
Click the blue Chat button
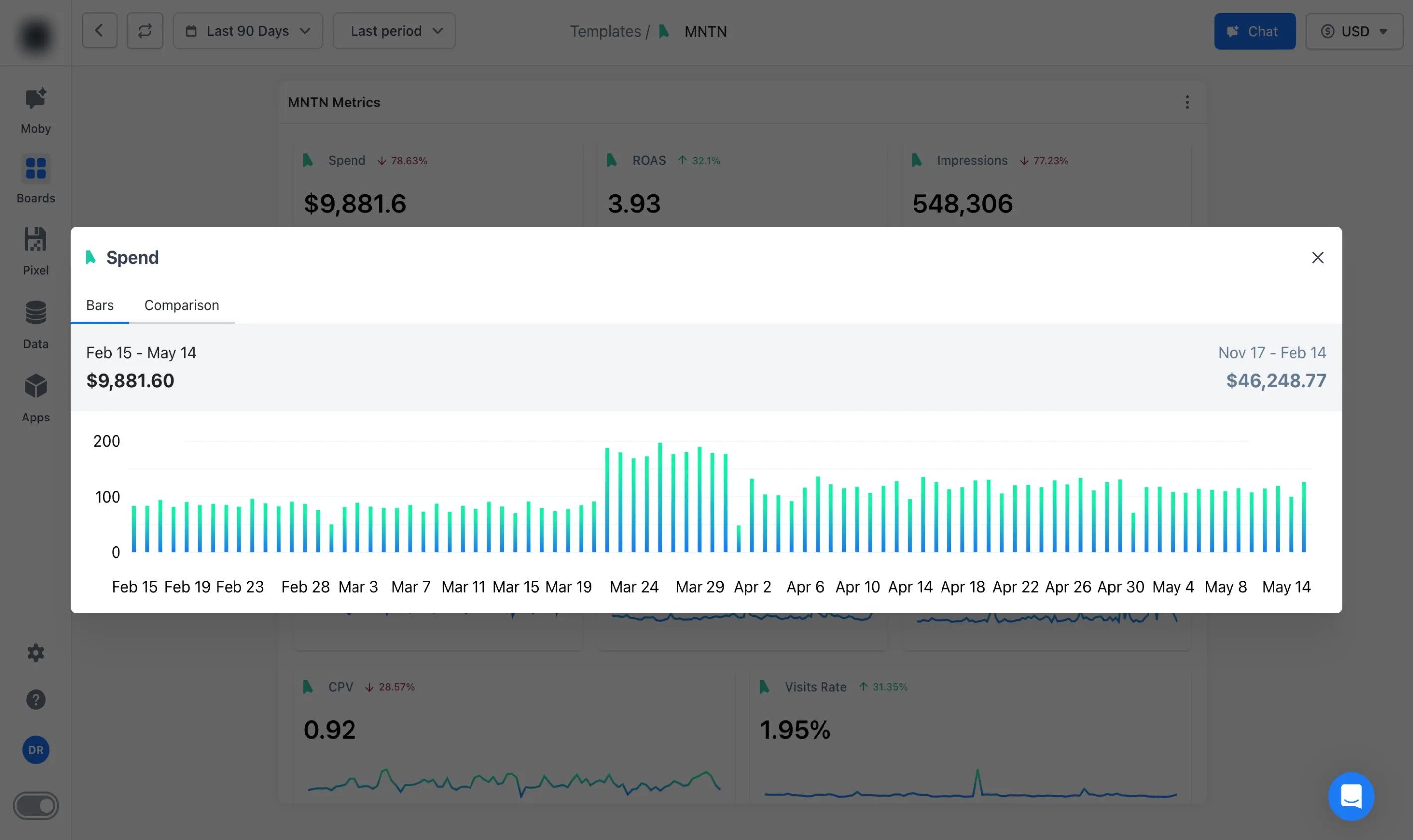click(1255, 31)
